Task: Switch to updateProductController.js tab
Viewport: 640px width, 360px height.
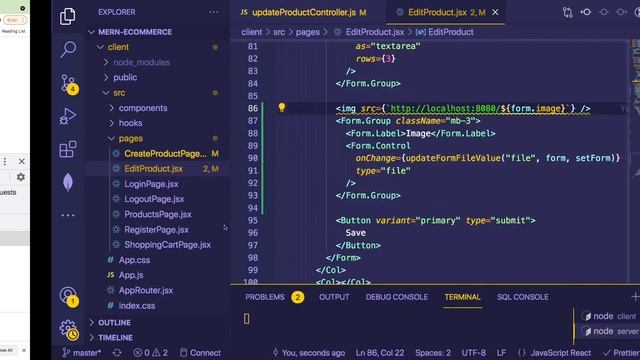Action: 304,13
